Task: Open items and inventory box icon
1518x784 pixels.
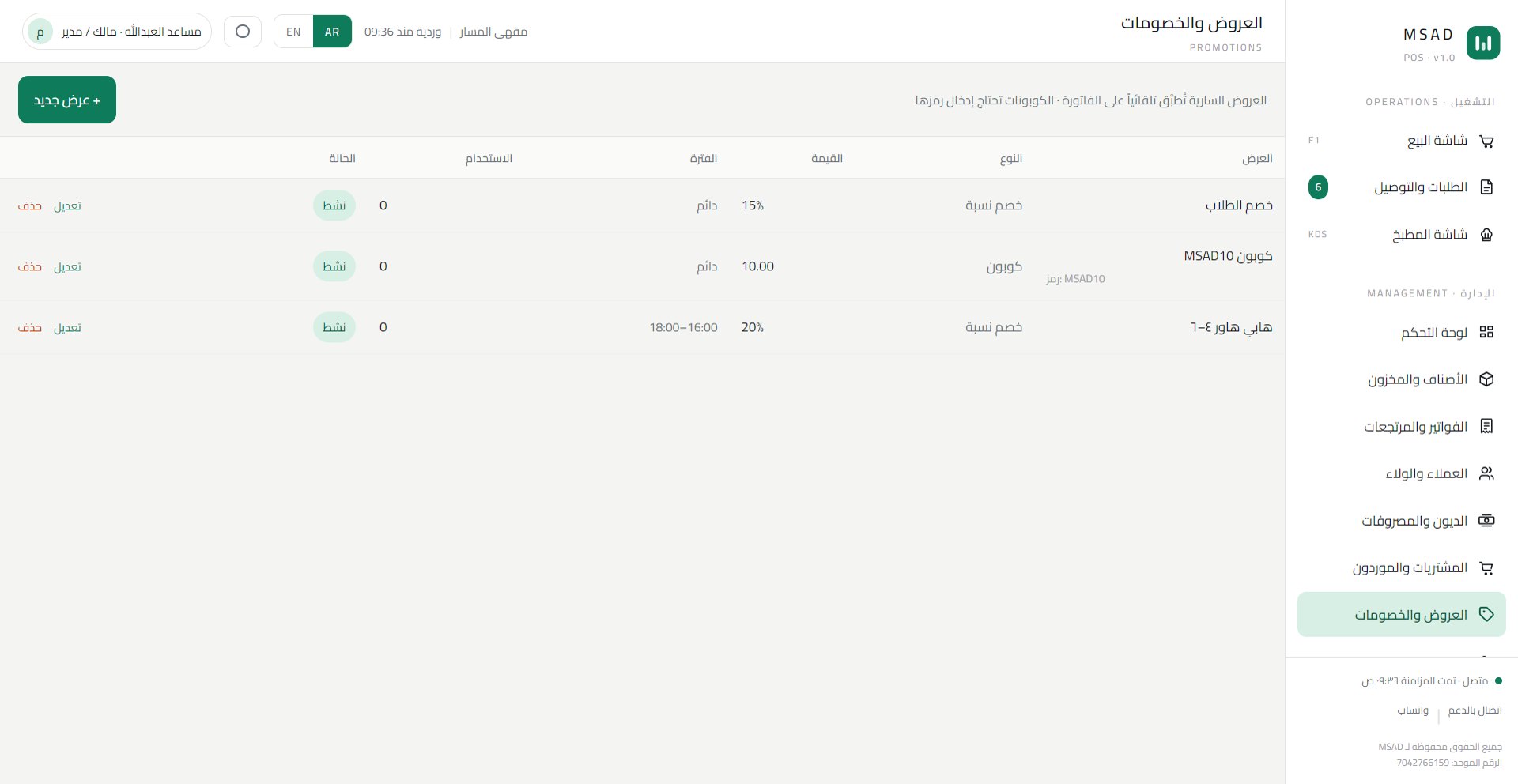Action: point(1486,379)
